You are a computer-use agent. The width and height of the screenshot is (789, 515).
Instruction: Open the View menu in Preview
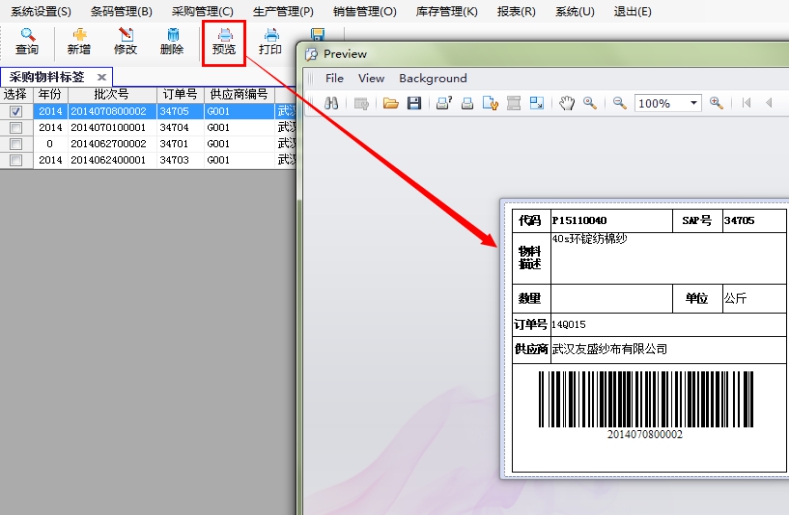point(371,78)
